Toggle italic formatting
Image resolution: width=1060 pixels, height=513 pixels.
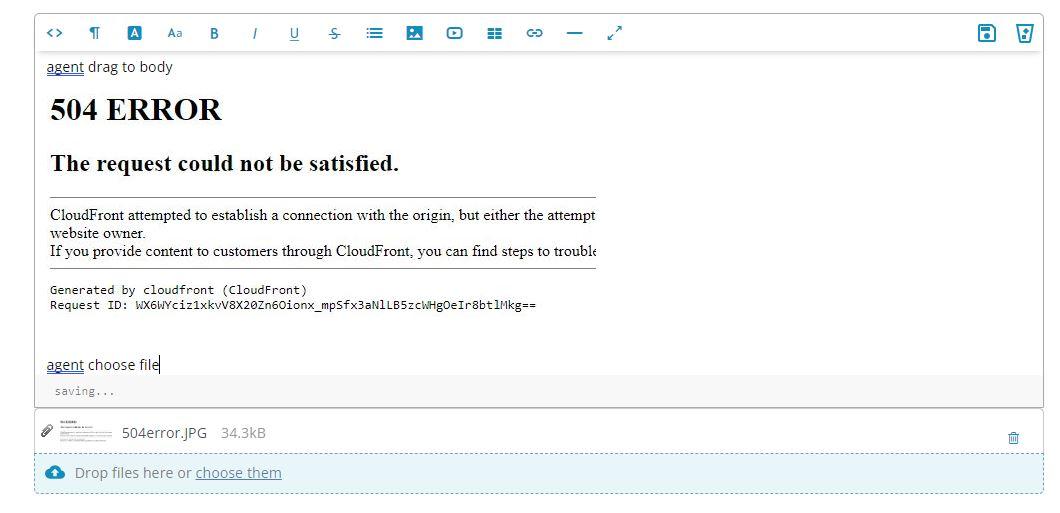coord(254,33)
